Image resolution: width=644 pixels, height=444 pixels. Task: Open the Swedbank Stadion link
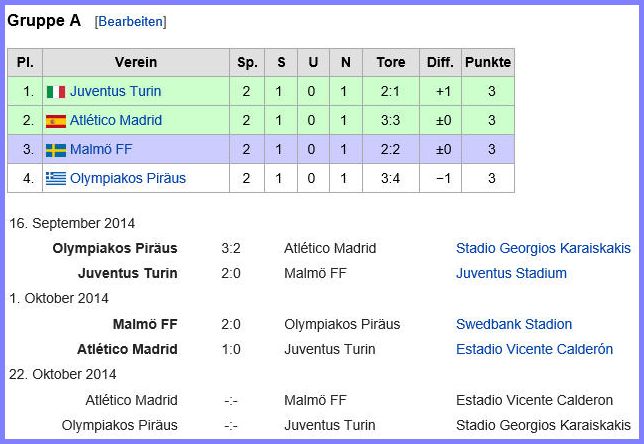(514, 324)
